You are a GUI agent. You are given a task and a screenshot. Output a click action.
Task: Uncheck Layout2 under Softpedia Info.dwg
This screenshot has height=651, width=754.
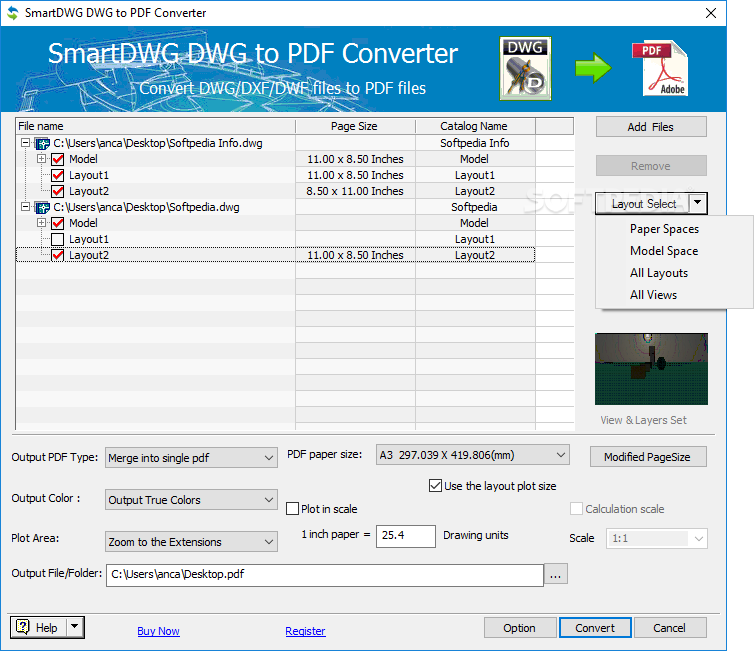(58, 191)
